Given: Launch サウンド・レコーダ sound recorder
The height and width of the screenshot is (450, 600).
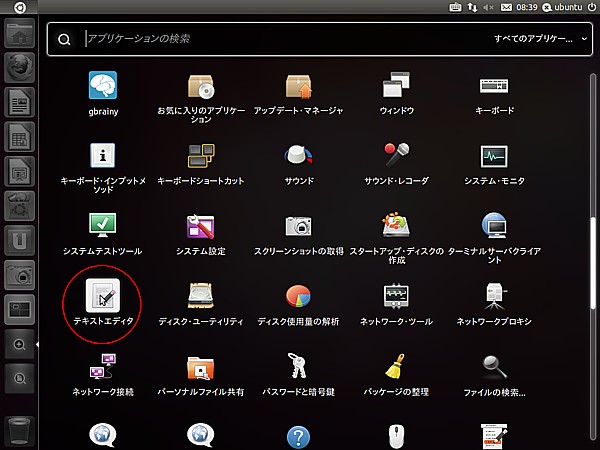Looking at the screenshot, I should [x=396, y=164].
